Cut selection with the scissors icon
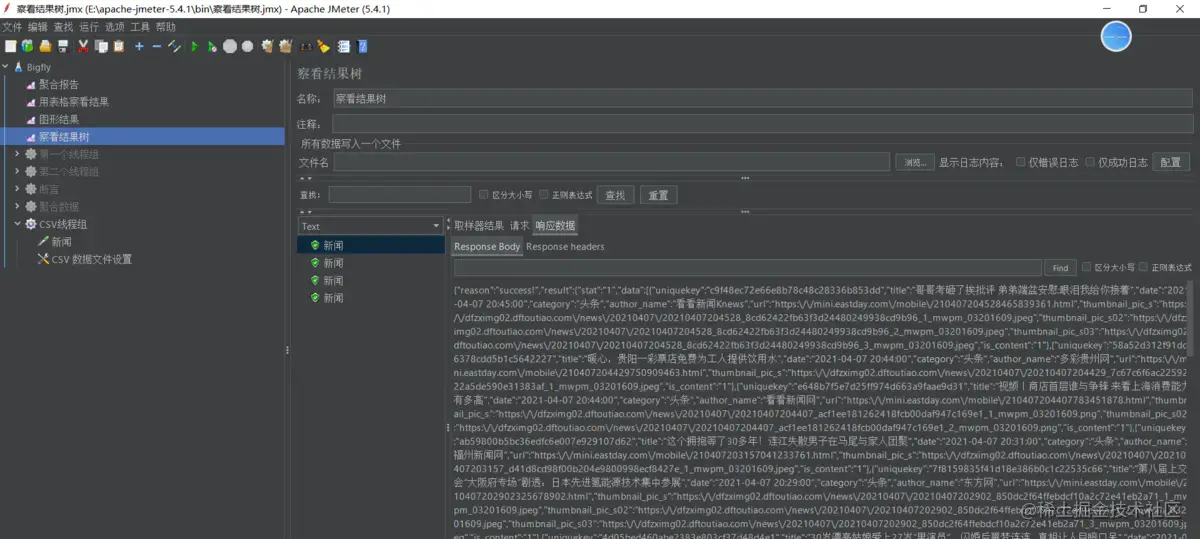The height and width of the screenshot is (539, 1200). (83, 46)
